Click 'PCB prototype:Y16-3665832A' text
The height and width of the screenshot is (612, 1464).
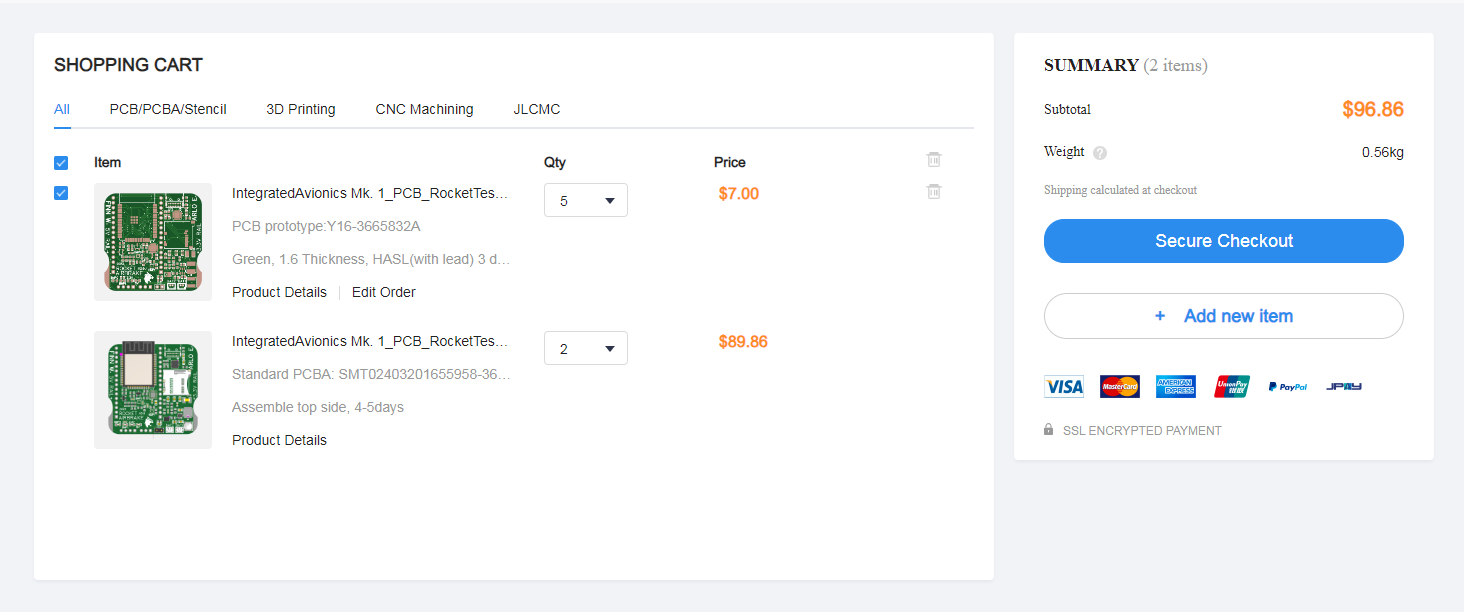pyautogui.click(x=326, y=226)
